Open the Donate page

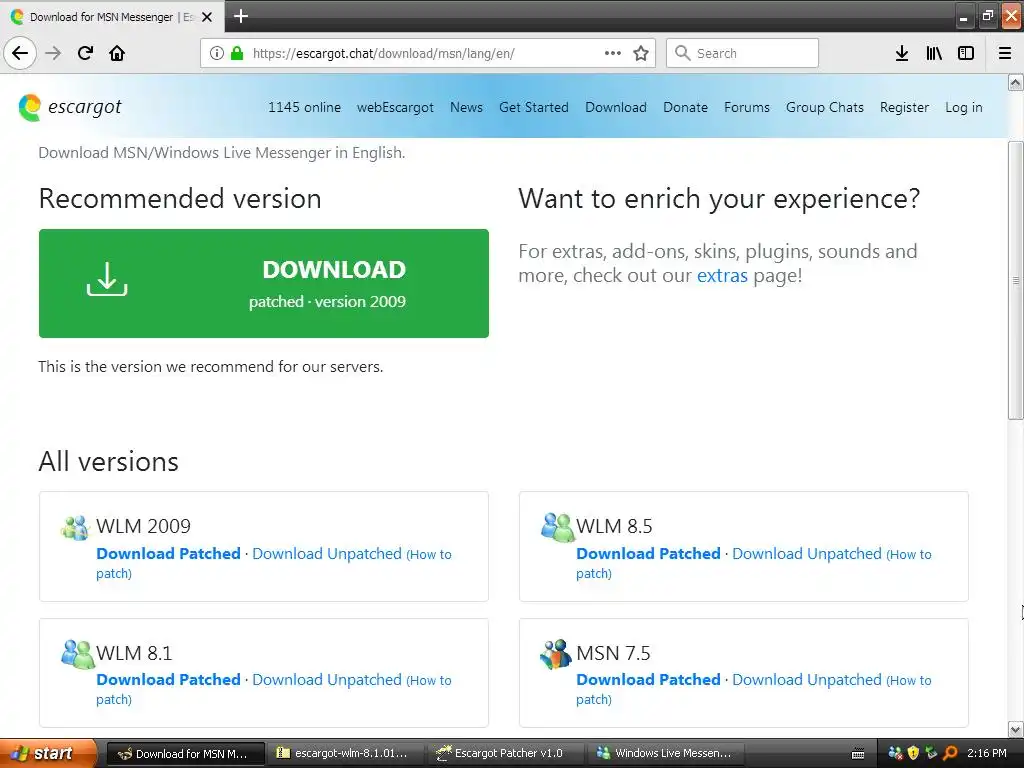(x=685, y=107)
